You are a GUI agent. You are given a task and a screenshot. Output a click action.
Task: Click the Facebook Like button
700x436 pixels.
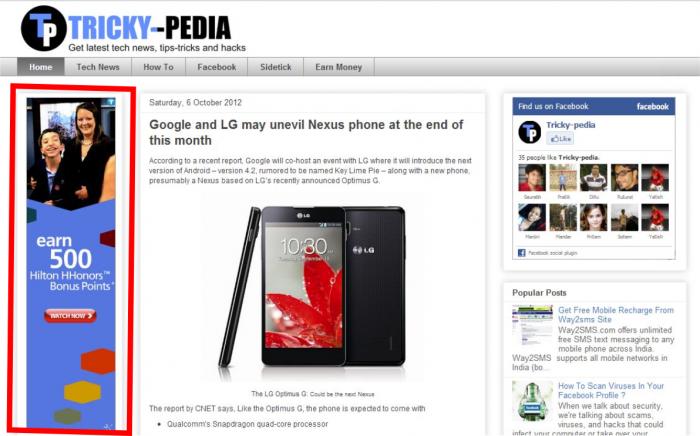[x=560, y=139]
